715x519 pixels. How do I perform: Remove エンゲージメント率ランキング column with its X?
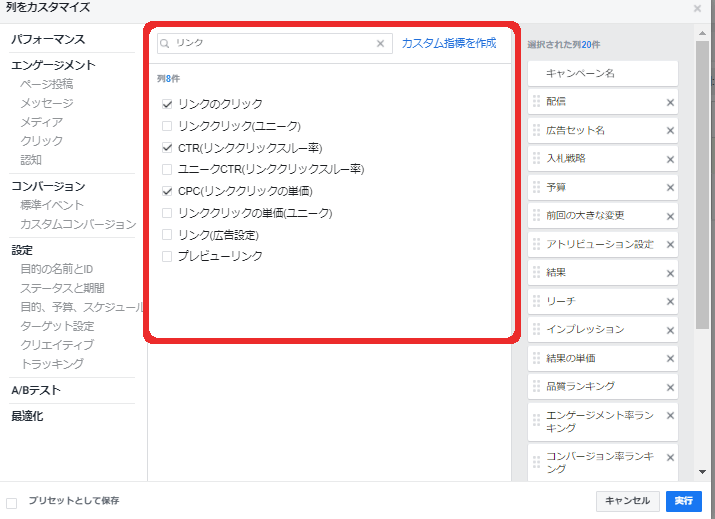pyautogui.click(x=670, y=415)
